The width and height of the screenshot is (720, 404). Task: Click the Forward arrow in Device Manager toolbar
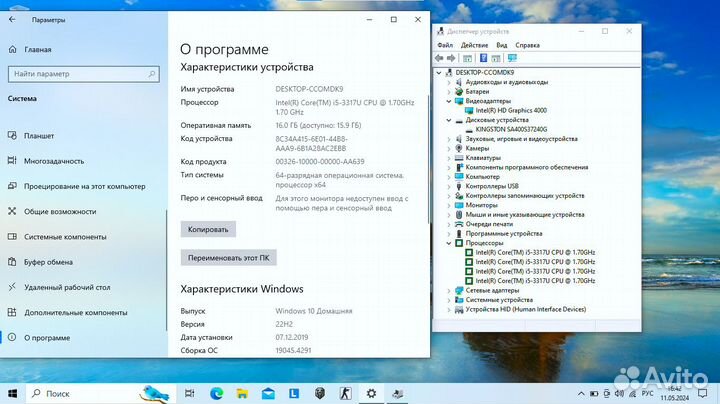click(x=451, y=58)
